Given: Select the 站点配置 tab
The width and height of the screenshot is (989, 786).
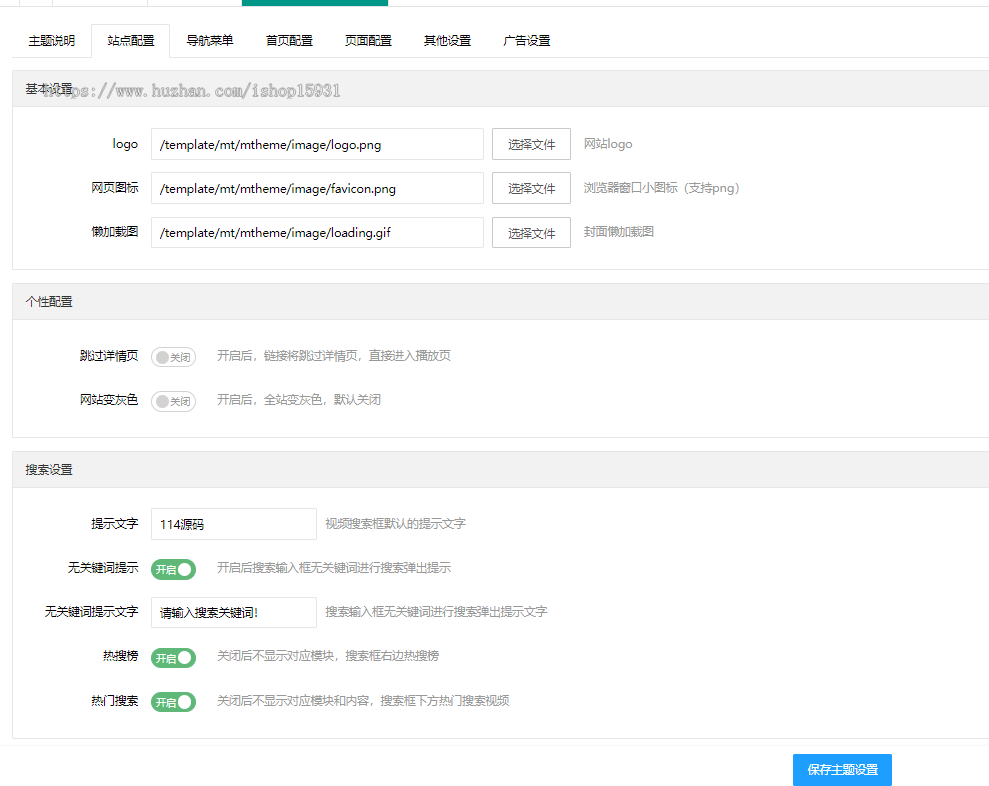Looking at the screenshot, I should 131,41.
